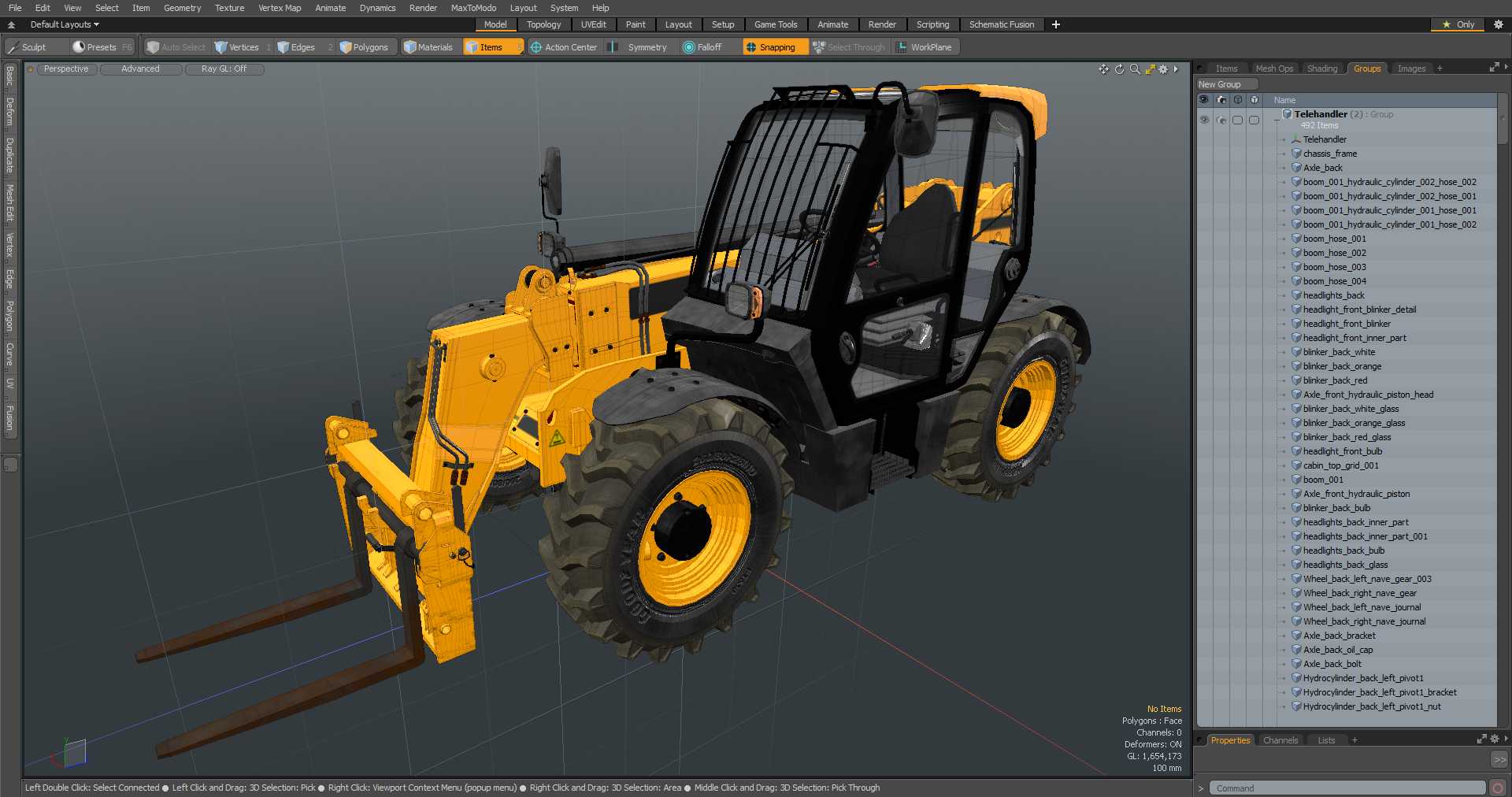The width and height of the screenshot is (1512, 797).
Task: Add a new panel tab next to Images
Action: point(1440,69)
